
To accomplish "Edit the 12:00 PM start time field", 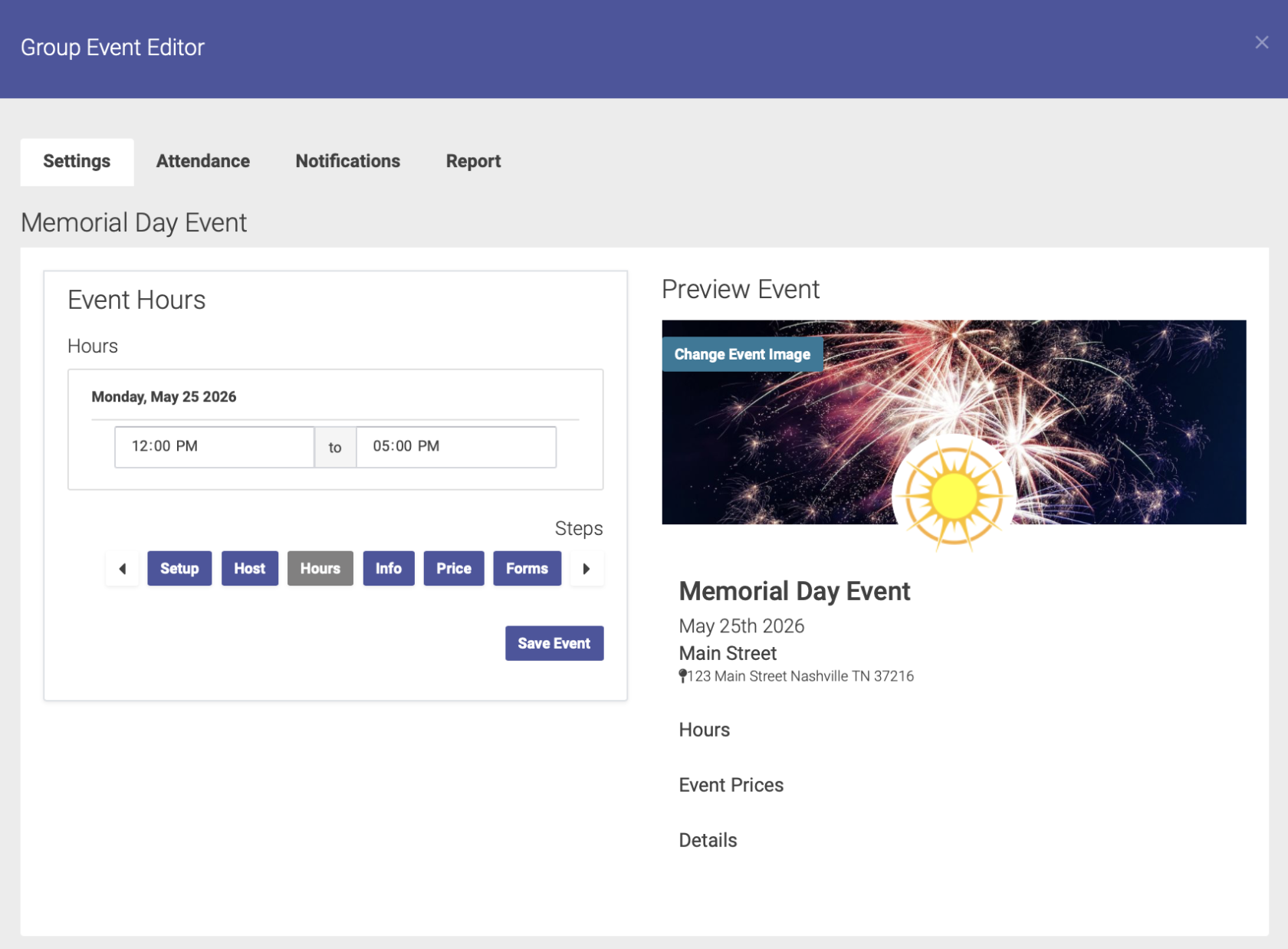I will 215,447.
